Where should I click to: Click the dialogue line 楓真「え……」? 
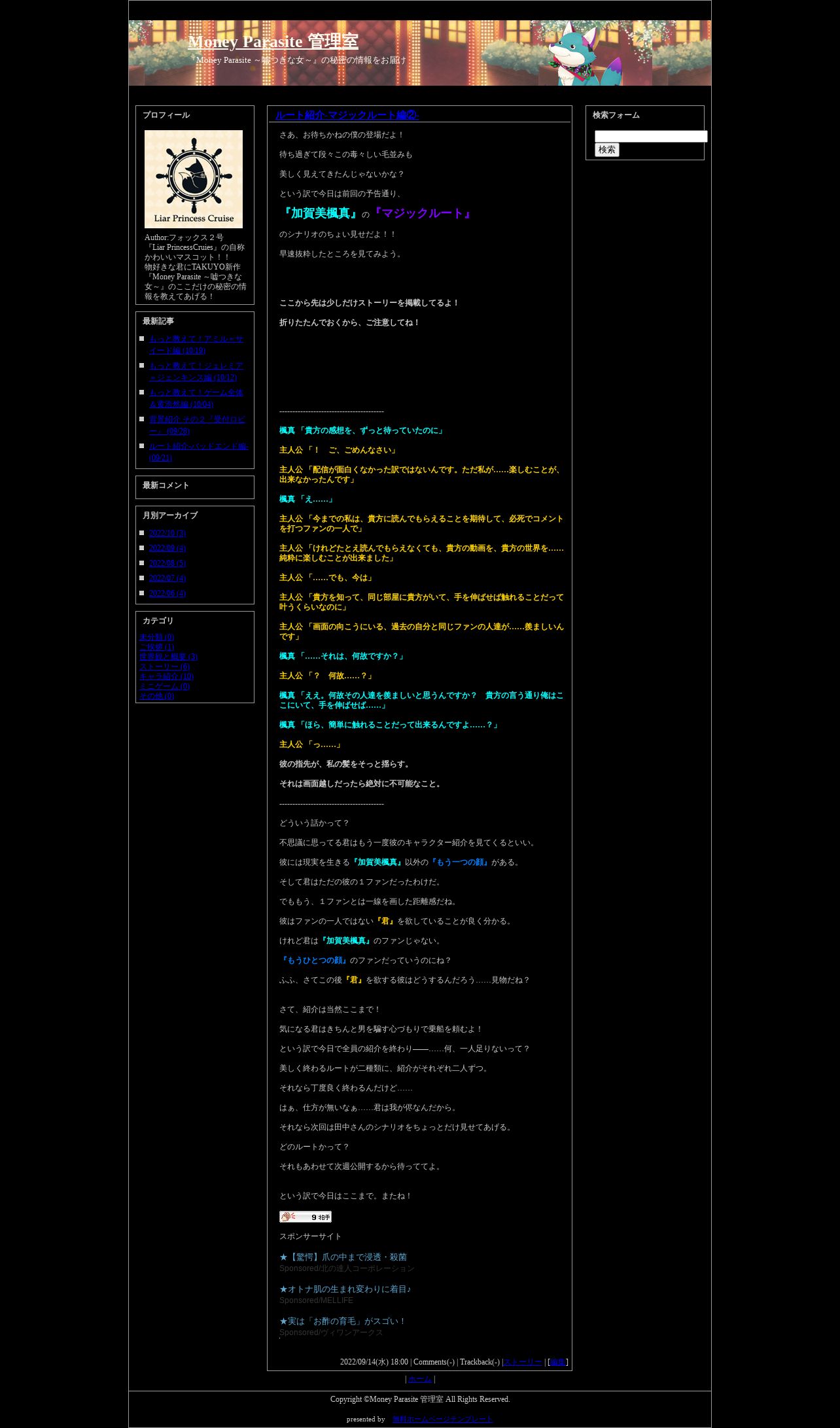tap(307, 499)
